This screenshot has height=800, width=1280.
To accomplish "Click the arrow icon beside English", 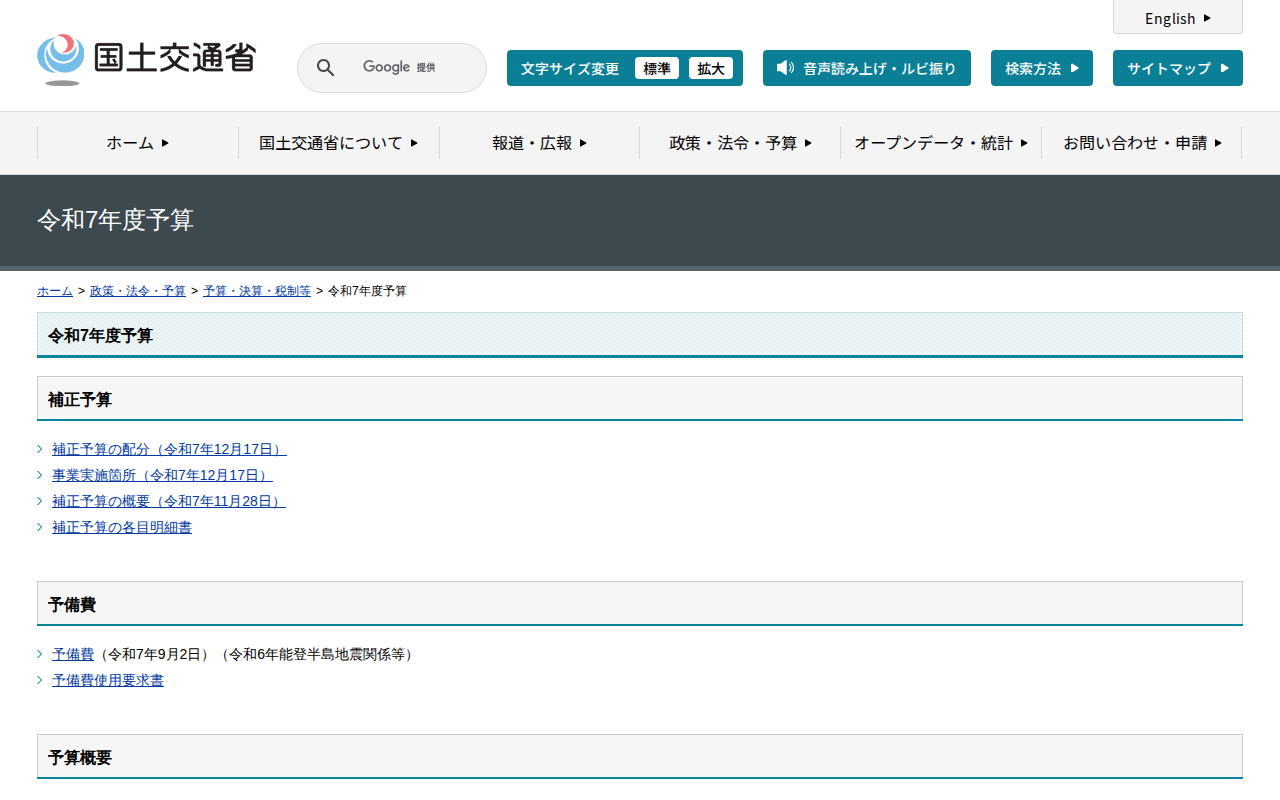I will pos(1207,18).
